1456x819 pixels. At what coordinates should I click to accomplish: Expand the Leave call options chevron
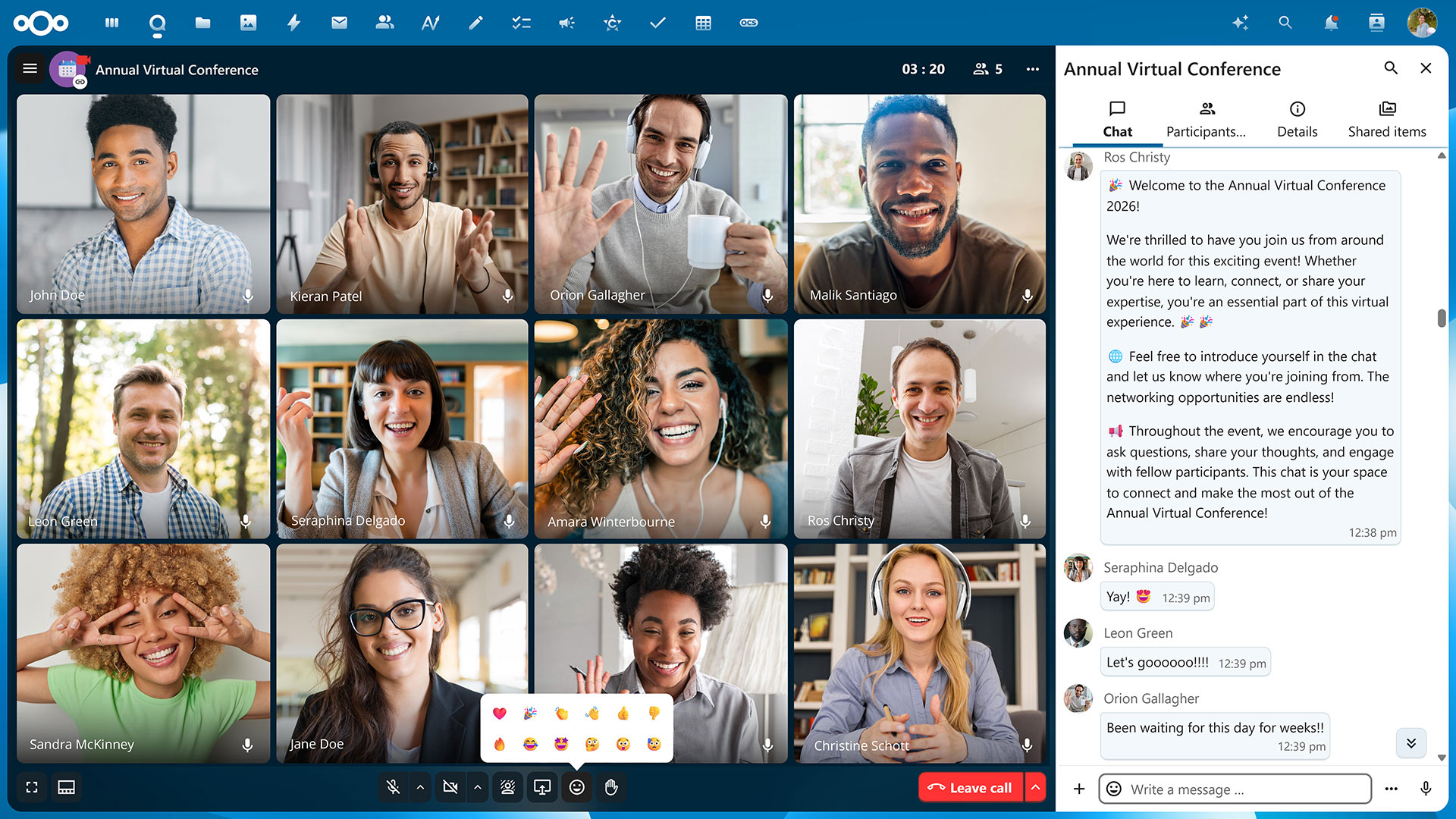(x=1036, y=787)
